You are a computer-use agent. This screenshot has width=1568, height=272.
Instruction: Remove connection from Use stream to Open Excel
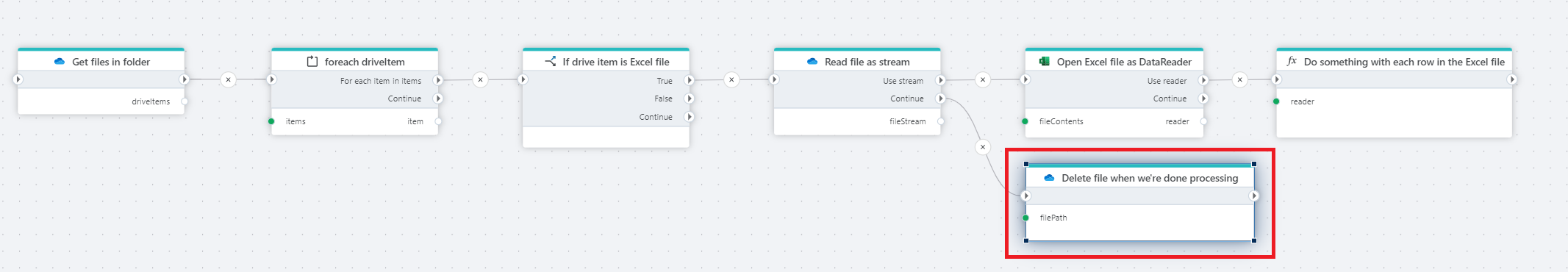(983, 79)
